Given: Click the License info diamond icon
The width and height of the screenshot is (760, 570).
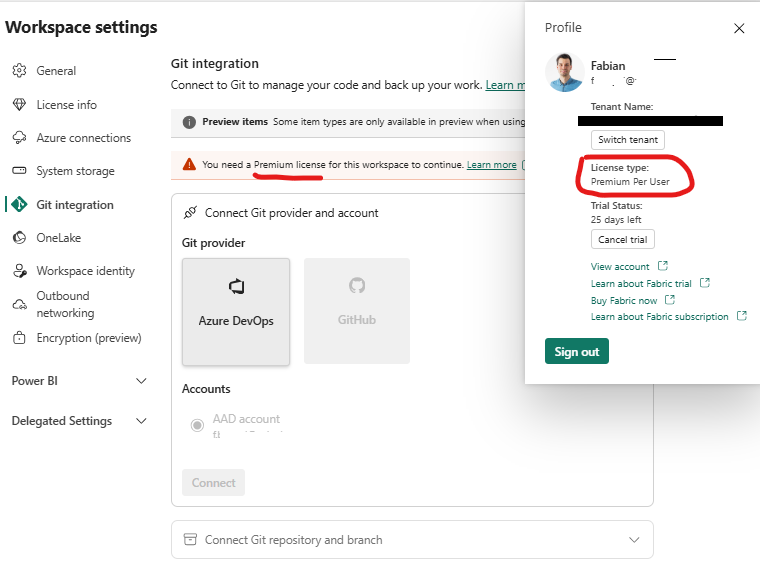Looking at the screenshot, I should pyautogui.click(x=19, y=105).
